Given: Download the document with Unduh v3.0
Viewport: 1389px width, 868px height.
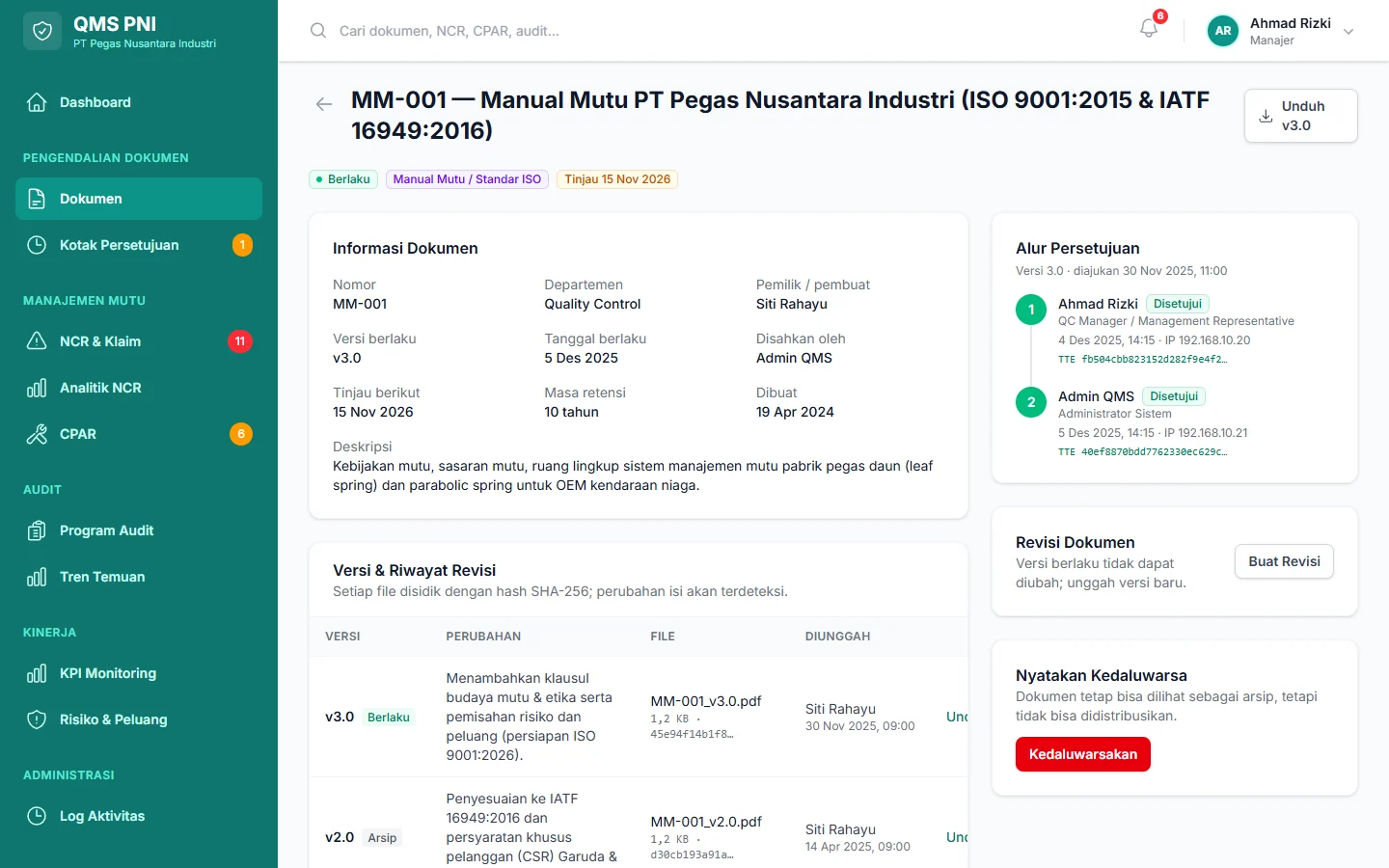Looking at the screenshot, I should point(1301,116).
